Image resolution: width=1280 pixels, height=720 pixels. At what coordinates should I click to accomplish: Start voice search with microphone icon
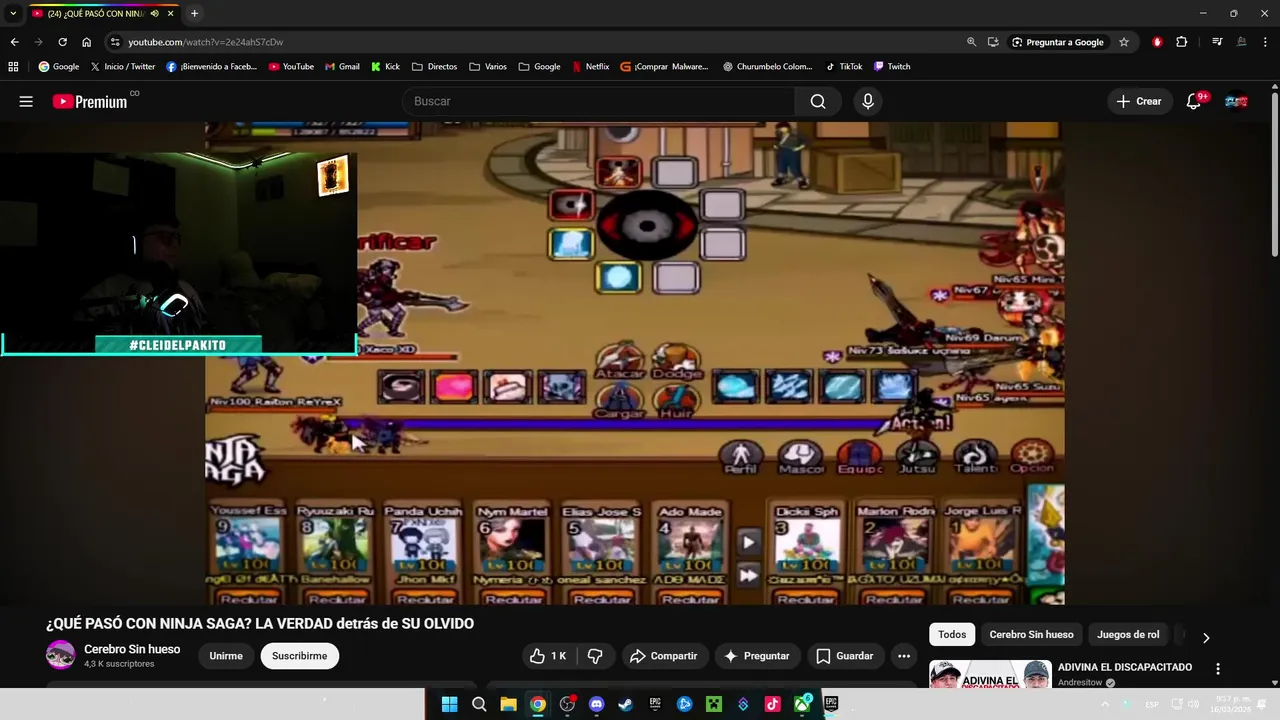pyautogui.click(x=868, y=101)
